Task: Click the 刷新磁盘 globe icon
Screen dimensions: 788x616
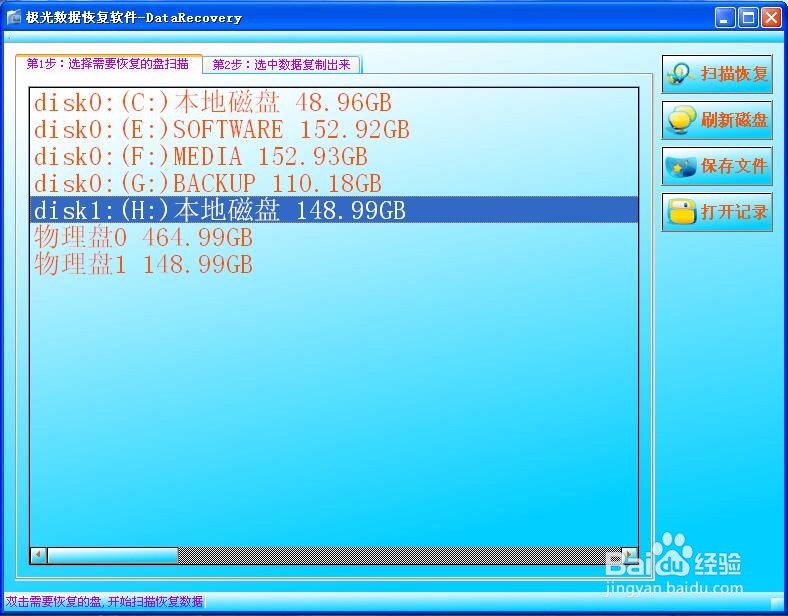Action: pyautogui.click(x=681, y=120)
